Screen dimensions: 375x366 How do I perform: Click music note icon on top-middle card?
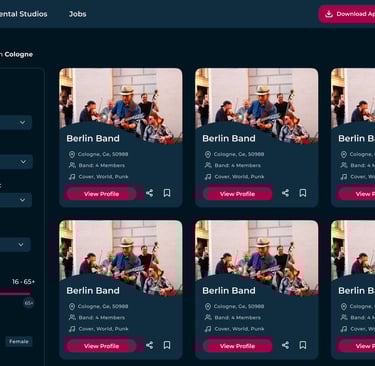tap(208, 177)
